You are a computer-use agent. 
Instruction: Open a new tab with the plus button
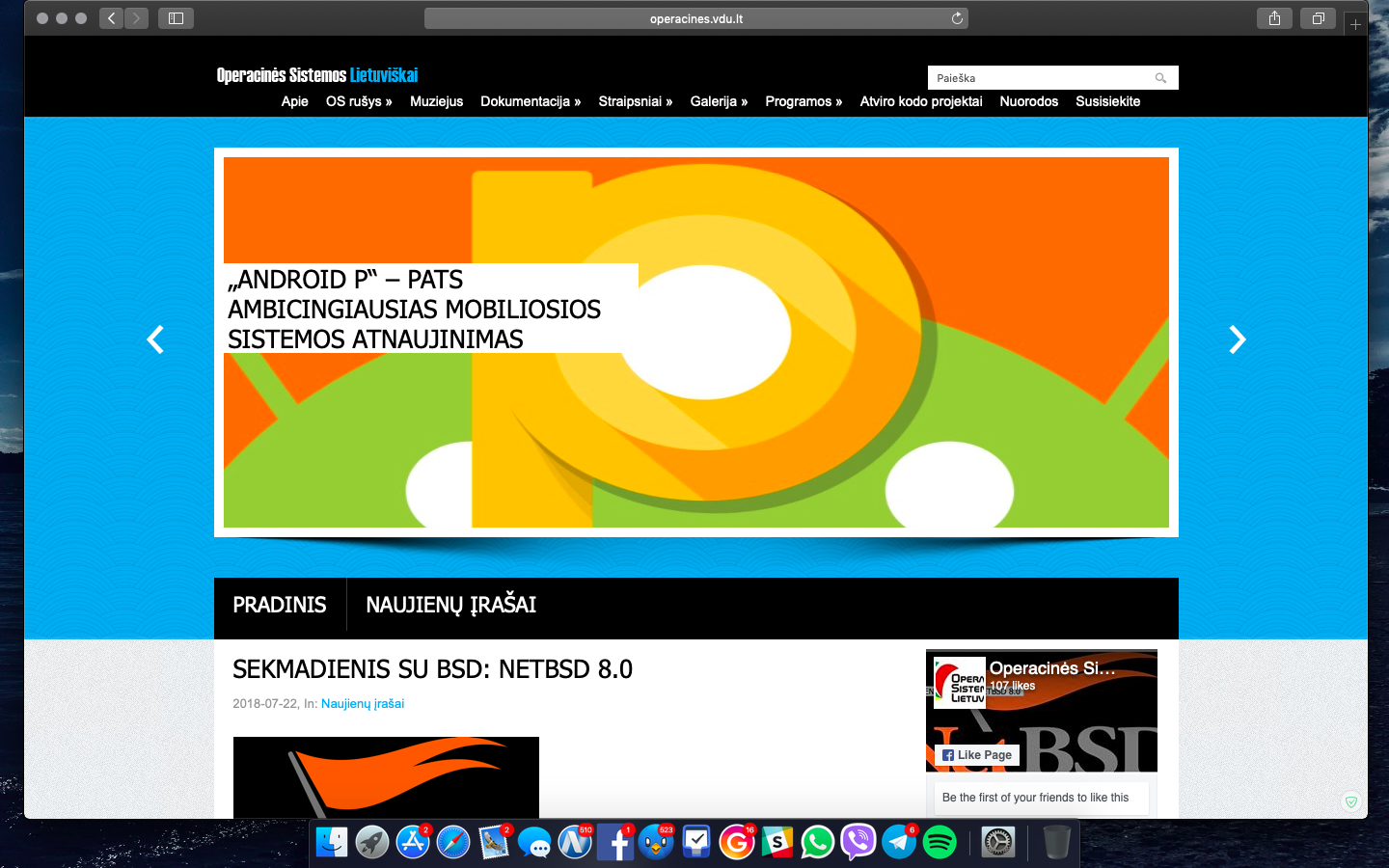[1355, 25]
